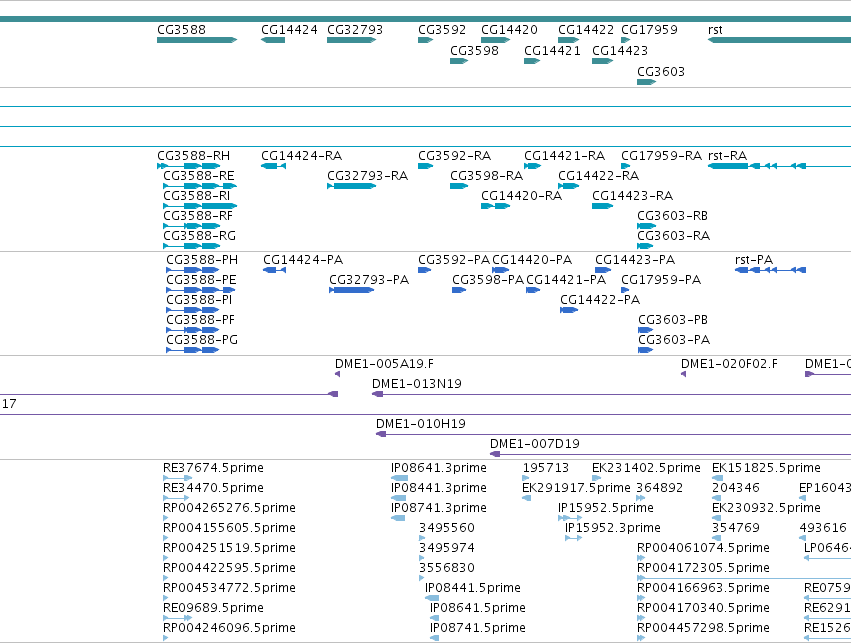
Task: Click gene CG14421 label
Action: tap(552, 50)
